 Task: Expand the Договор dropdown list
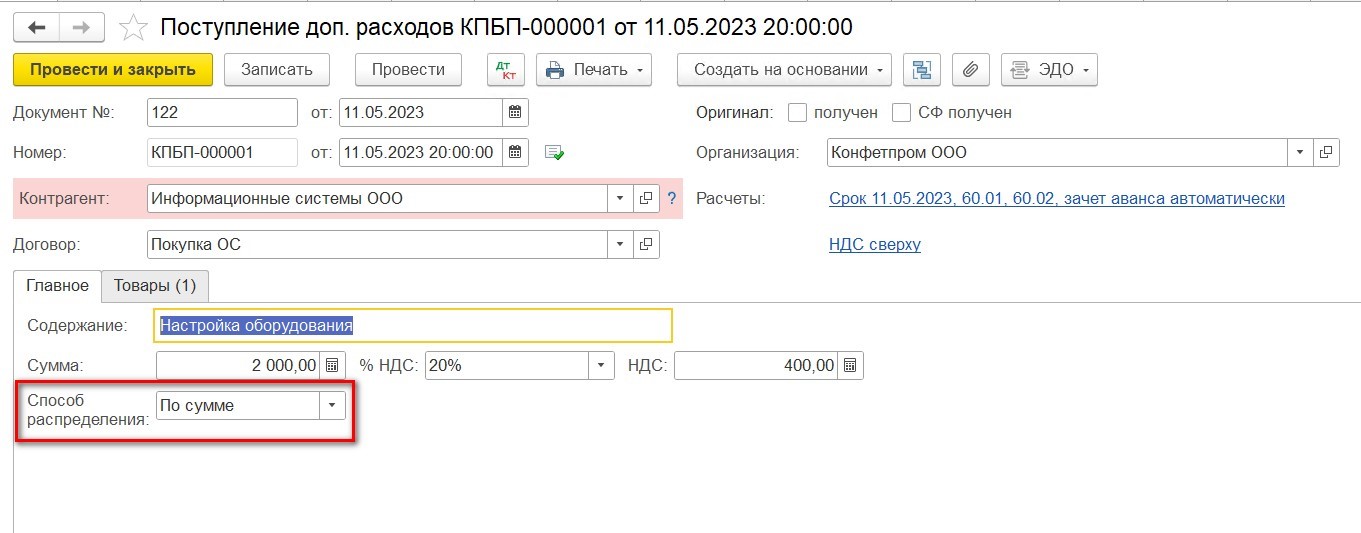[x=620, y=244]
